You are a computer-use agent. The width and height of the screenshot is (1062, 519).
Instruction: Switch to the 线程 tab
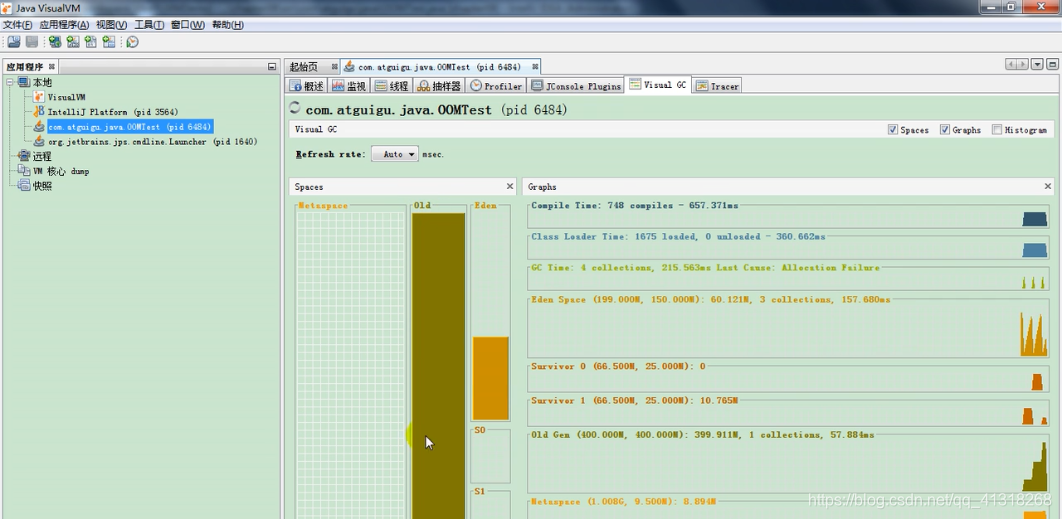pos(391,86)
